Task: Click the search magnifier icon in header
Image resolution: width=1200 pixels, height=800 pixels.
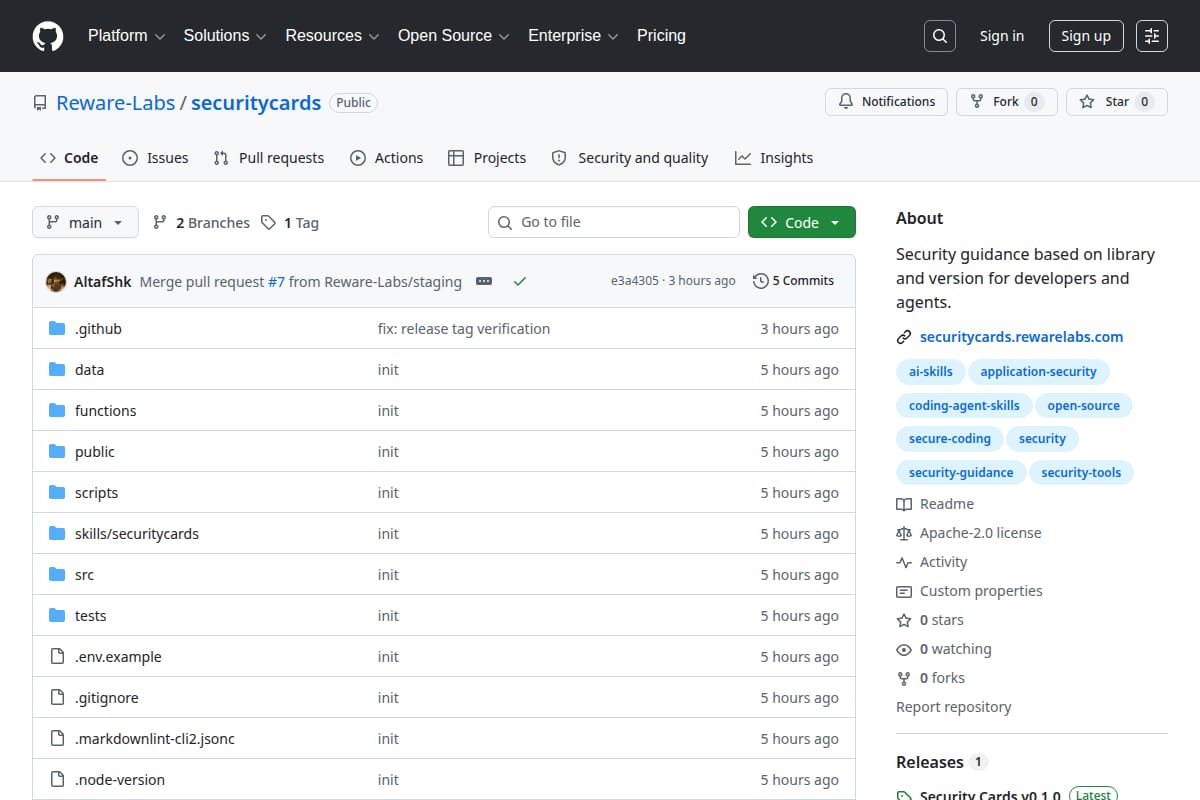Action: (x=940, y=36)
